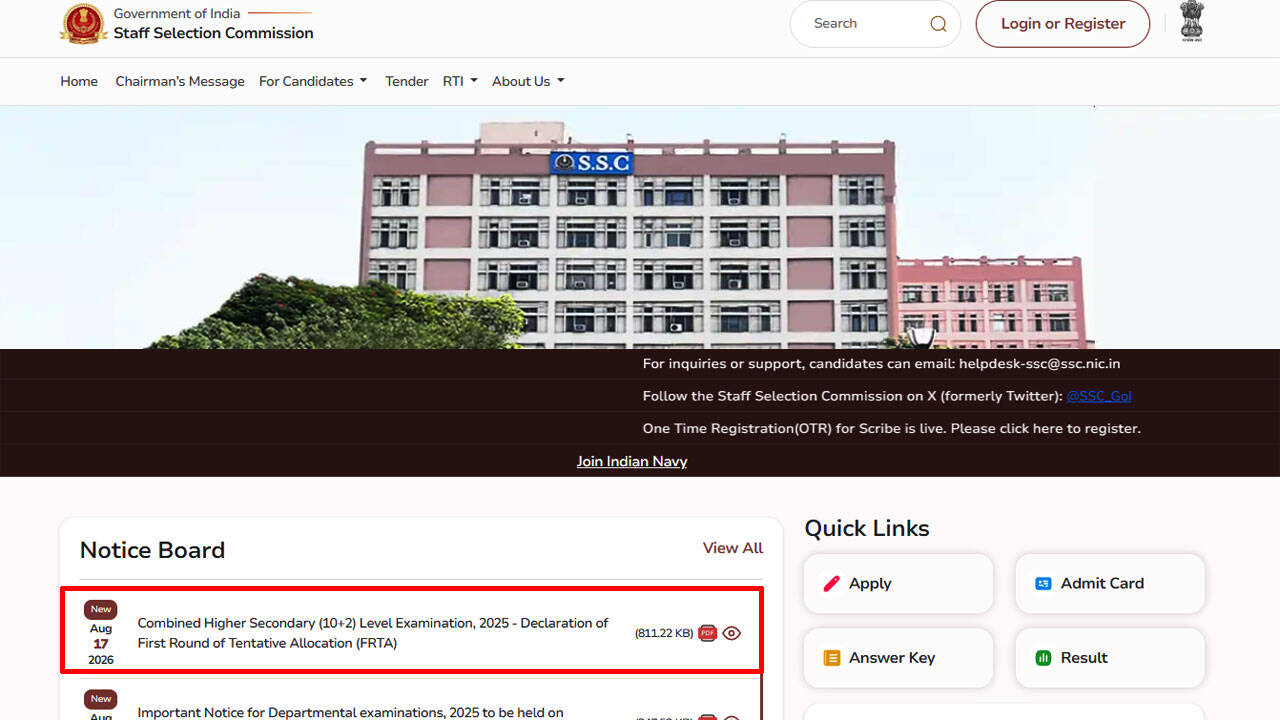Click OTR for Scribe registration announcement

891,428
